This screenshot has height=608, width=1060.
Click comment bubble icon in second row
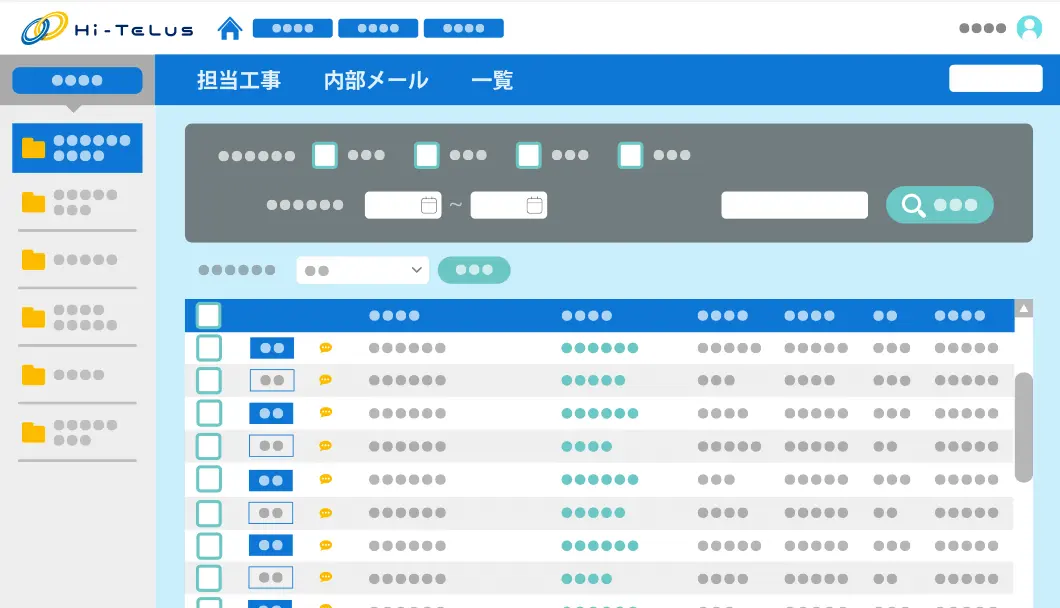pyautogui.click(x=326, y=380)
